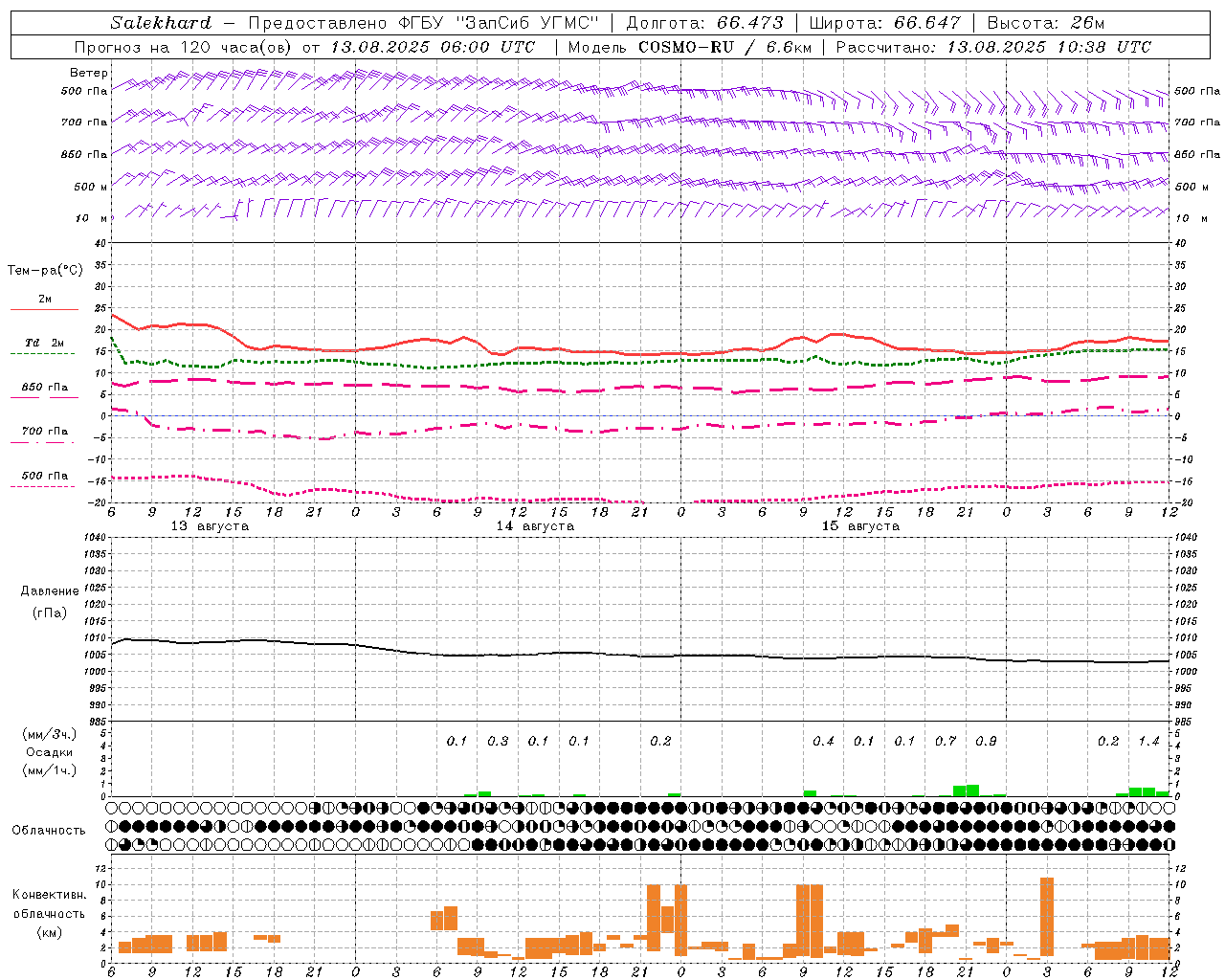Click the green Td 2м legend line

42,353
